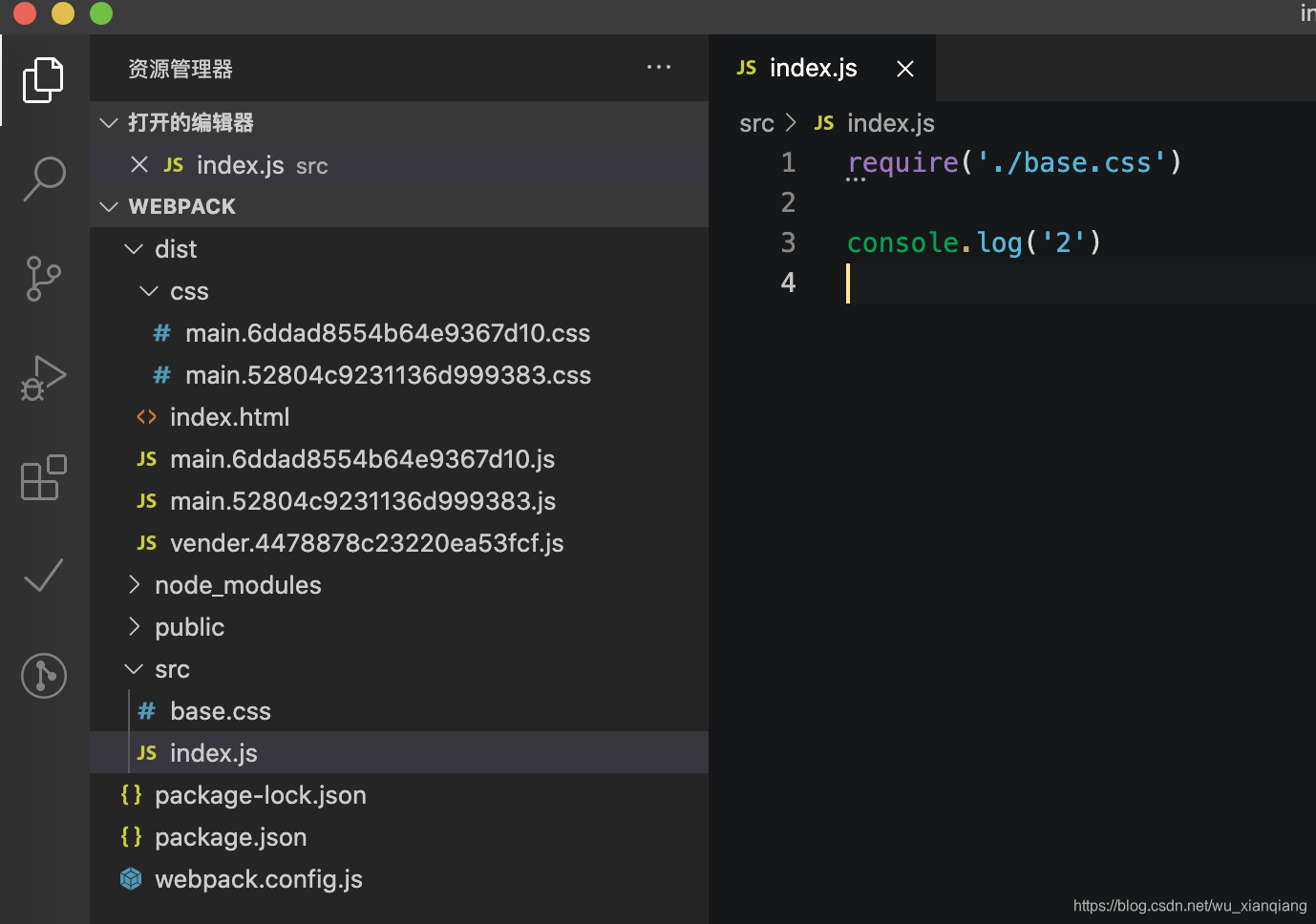Image resolution: width=1316 pixels, height=924 pixels.
Task: Open the Run and Debug view
Action: 44,378
